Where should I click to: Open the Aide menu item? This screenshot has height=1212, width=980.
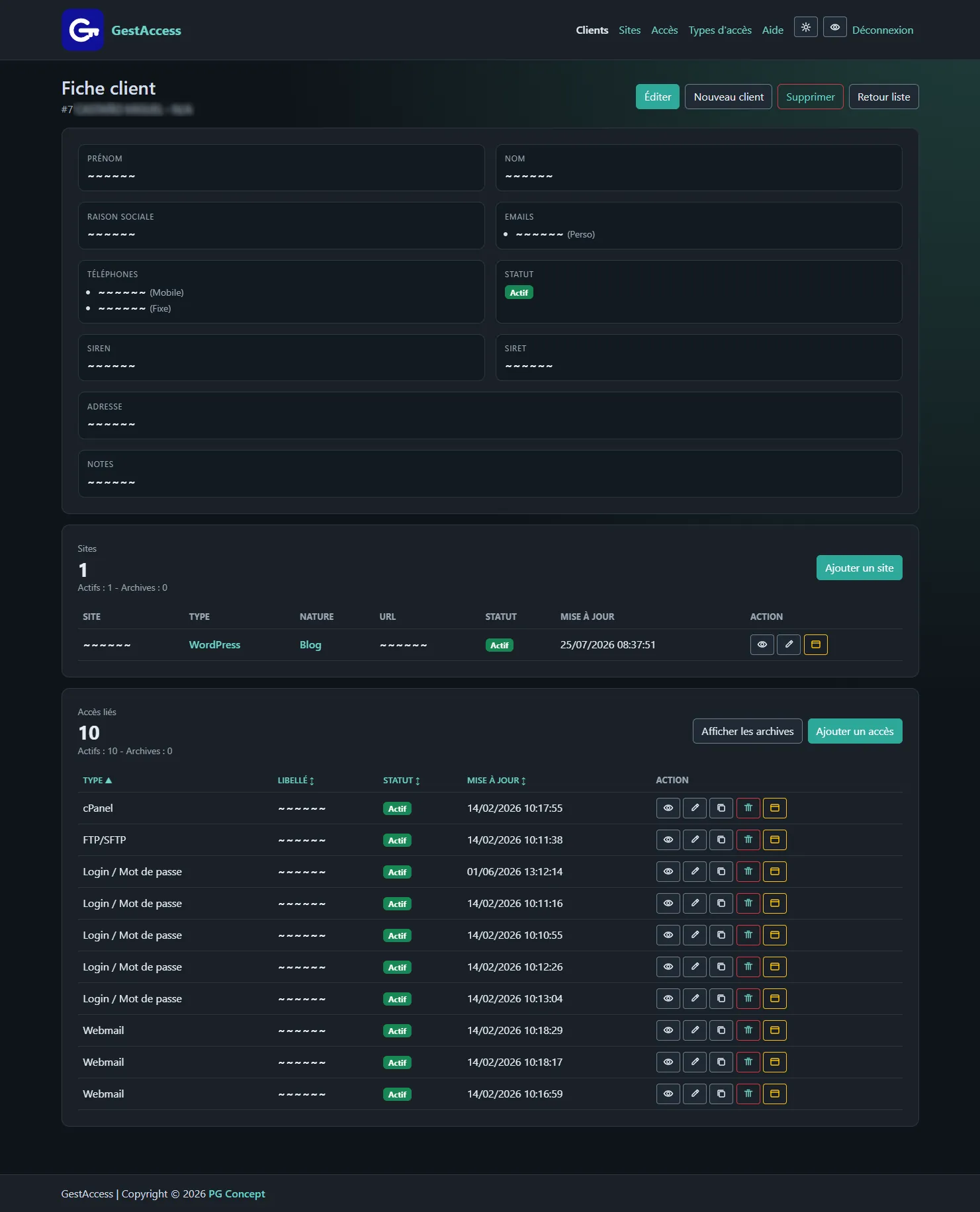772,30
